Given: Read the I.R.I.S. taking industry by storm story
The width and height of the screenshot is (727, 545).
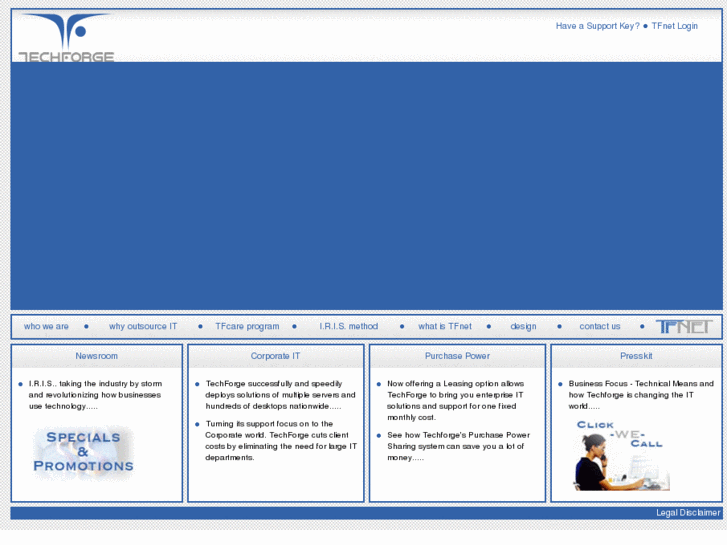Looking at the screenshot, I should tap(95, 395).
